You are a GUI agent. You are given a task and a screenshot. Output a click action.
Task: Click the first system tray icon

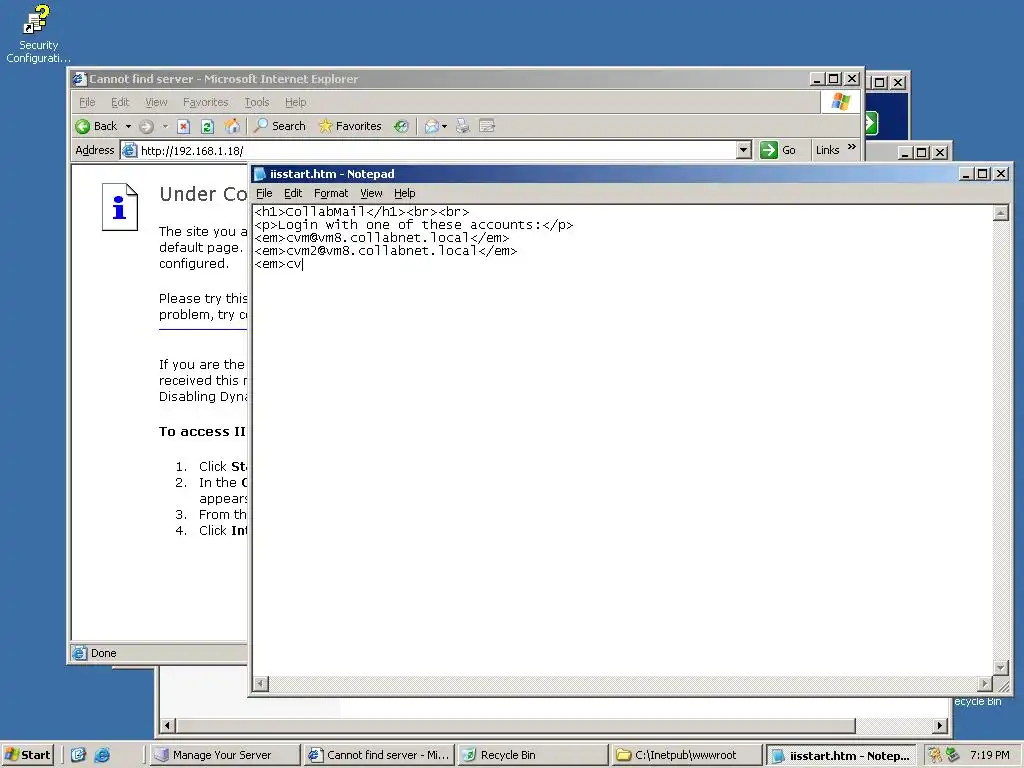[x=935, y=755]
